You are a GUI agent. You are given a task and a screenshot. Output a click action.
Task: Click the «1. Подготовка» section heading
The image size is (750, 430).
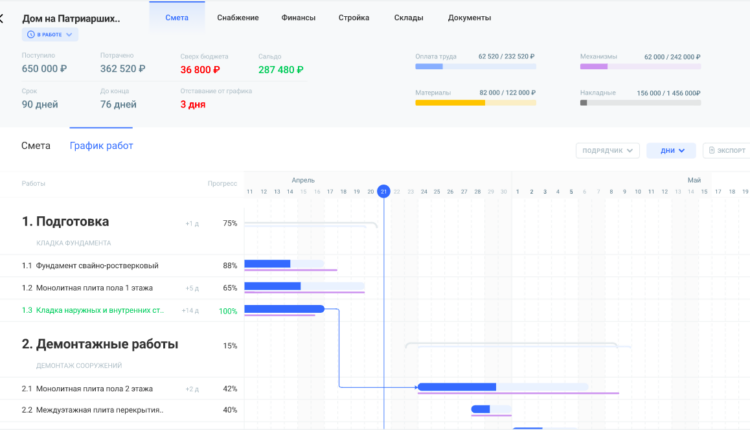pos(65,221)
